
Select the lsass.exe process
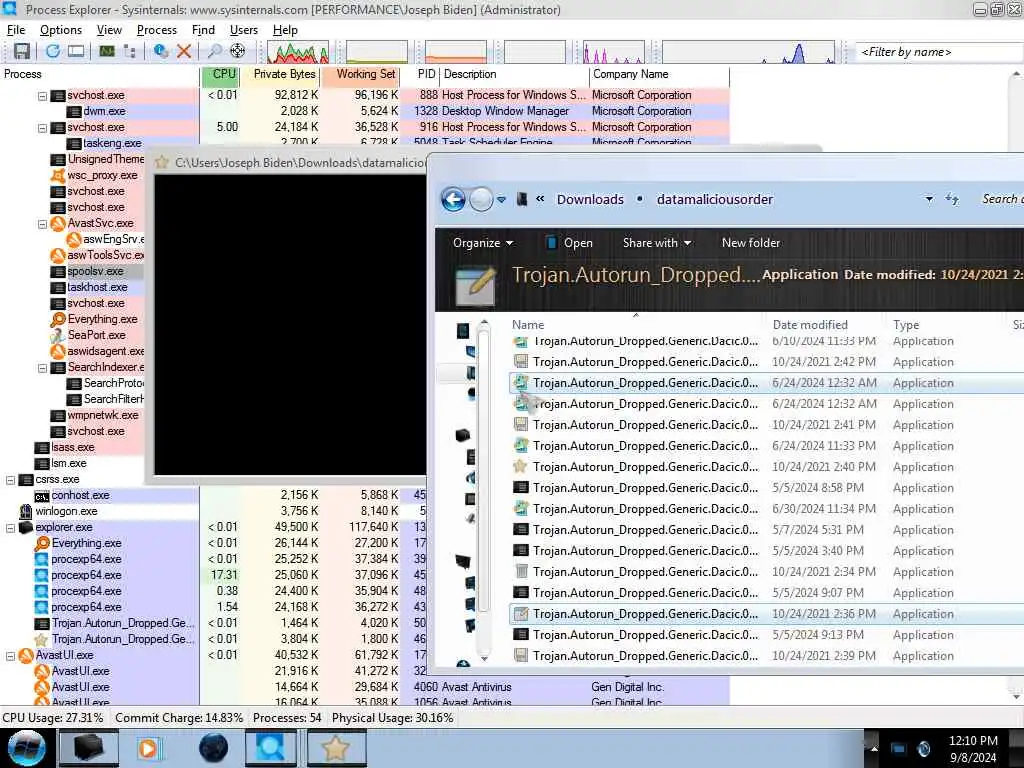pos(72,447)
